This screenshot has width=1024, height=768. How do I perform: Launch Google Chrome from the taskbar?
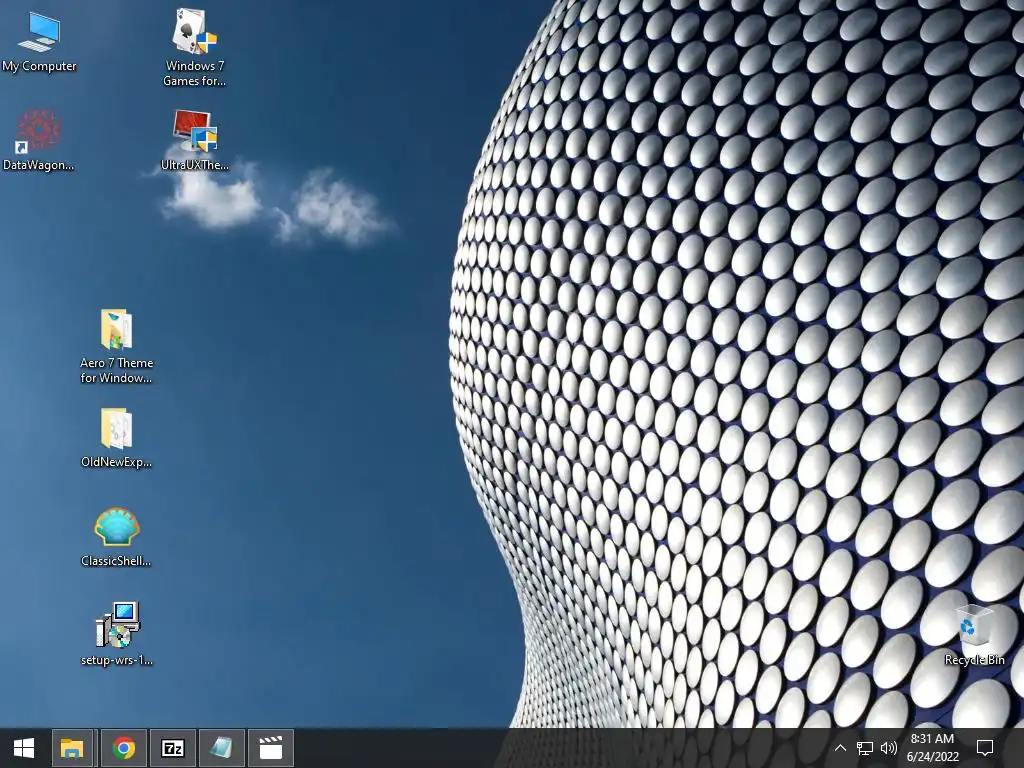(123, 748)
